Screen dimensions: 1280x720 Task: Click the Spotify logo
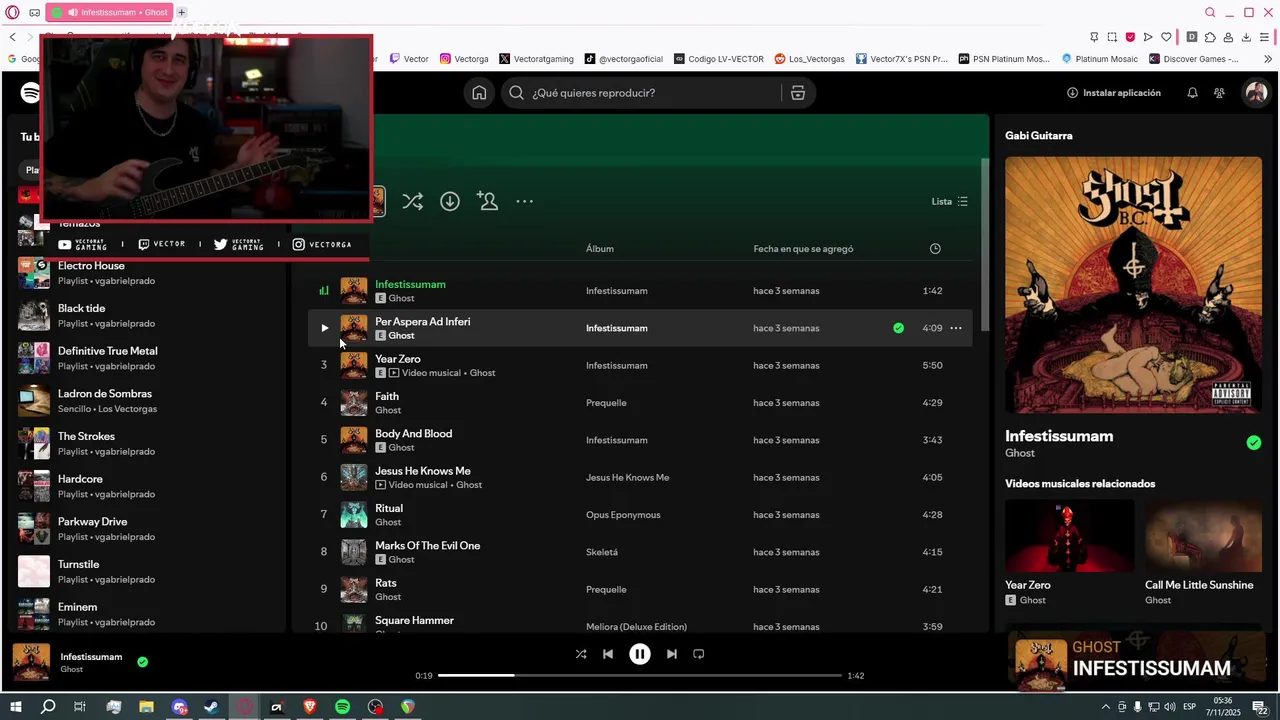tap(30, 93)
